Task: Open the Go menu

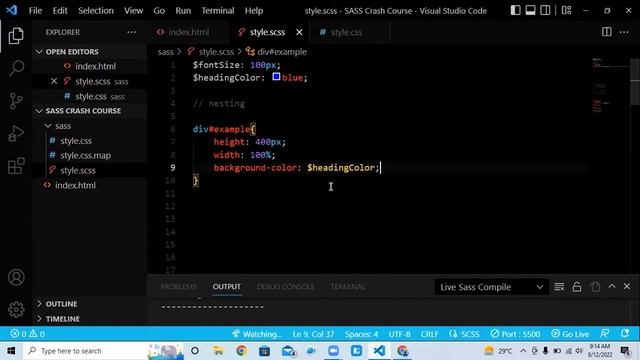Action: [x=159, y=11]
